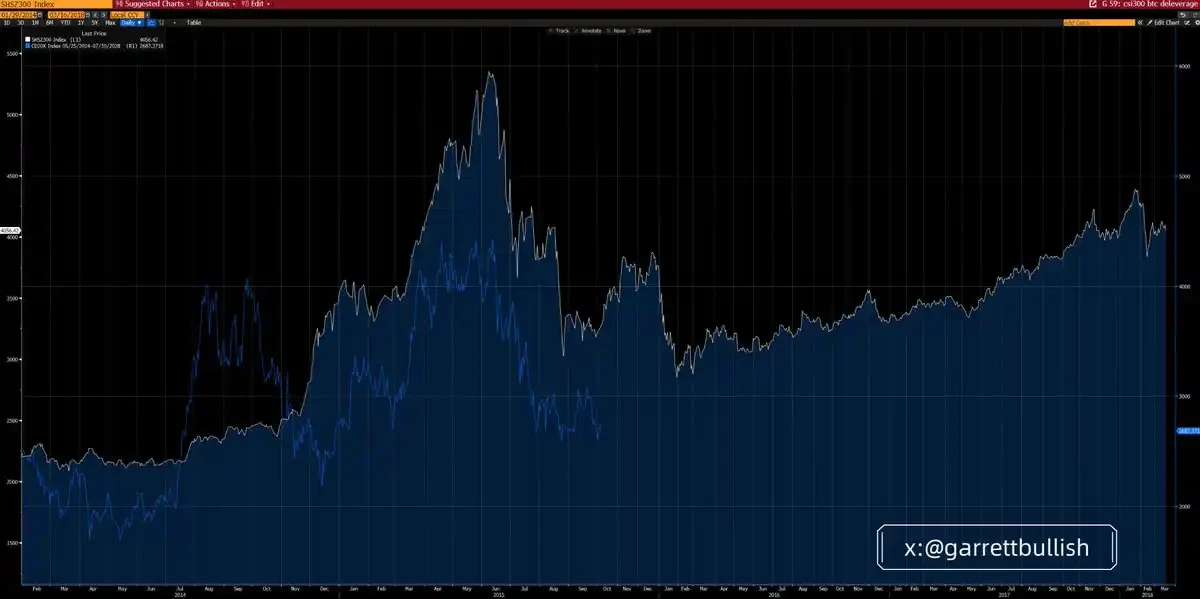
Task: Click the undo arrow icon above Add Data
Action: pos(1183,14)
